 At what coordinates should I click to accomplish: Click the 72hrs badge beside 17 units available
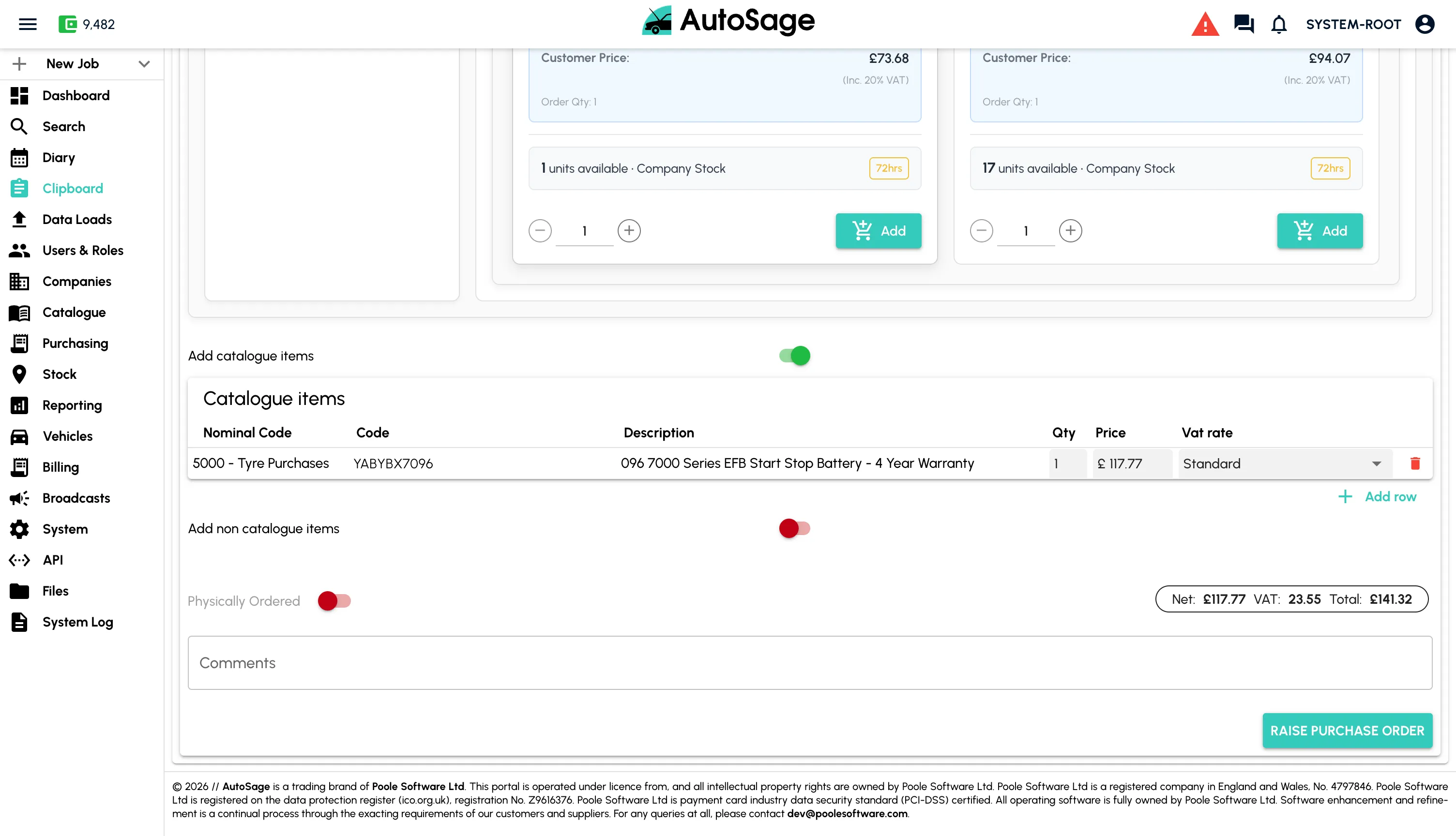1330,168
